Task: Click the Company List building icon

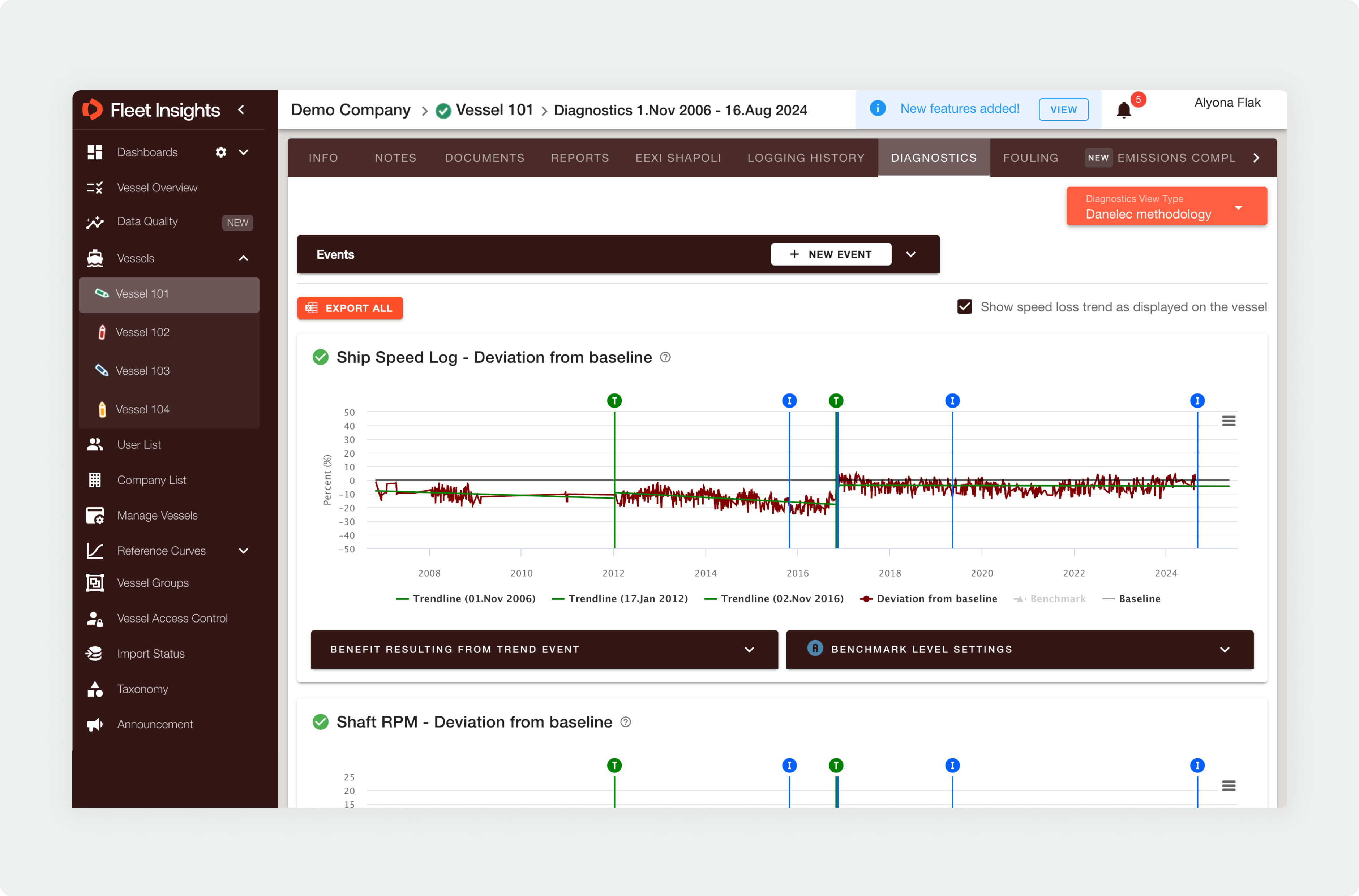Action: tap(95, 480)
